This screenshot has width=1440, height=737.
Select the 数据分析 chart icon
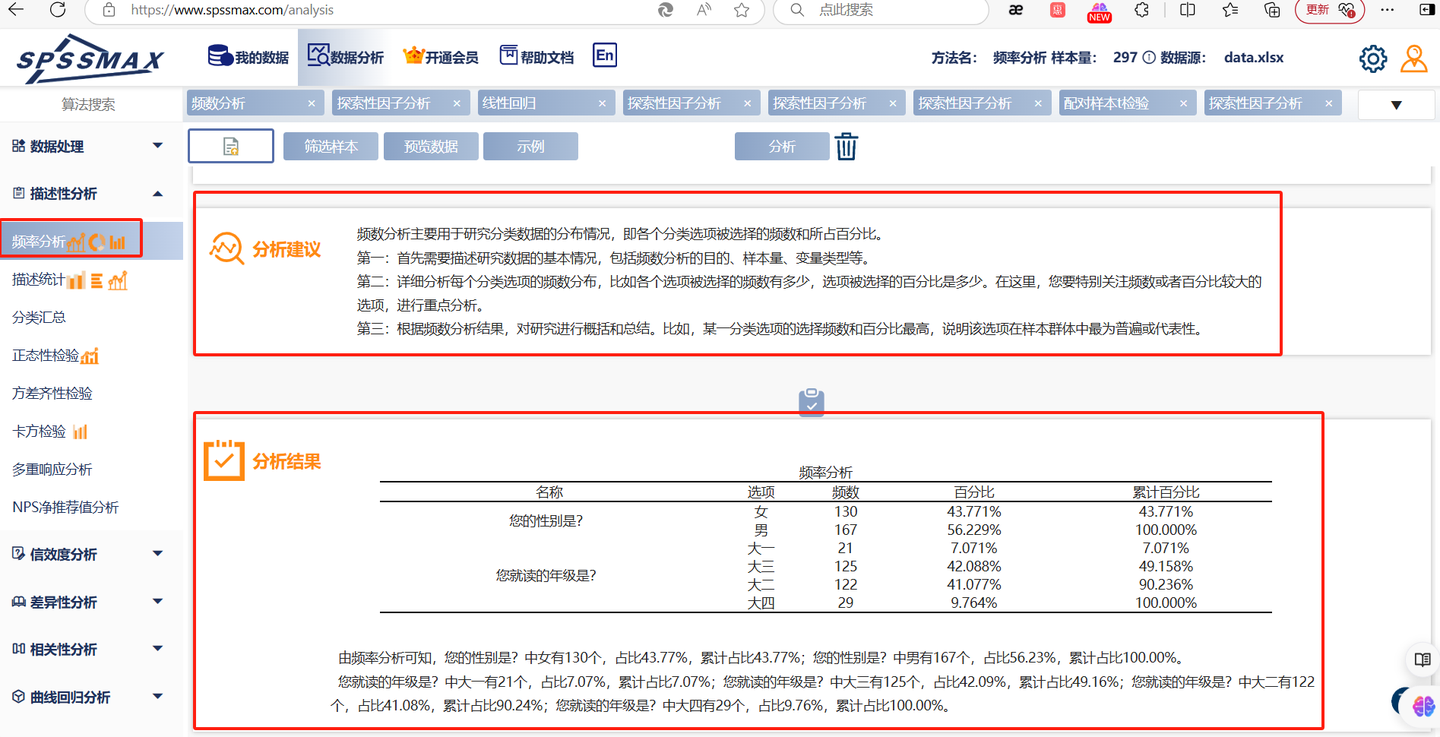318,56
